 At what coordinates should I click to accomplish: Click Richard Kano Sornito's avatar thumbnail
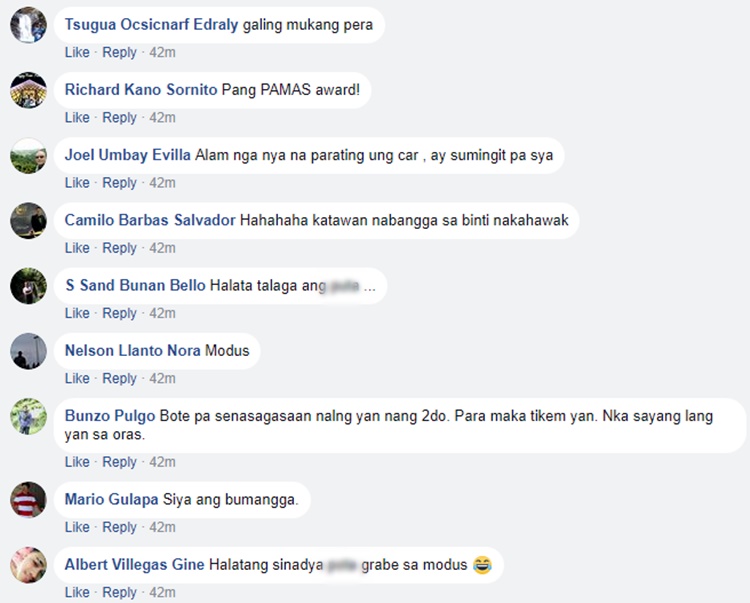tap(28, 90)
